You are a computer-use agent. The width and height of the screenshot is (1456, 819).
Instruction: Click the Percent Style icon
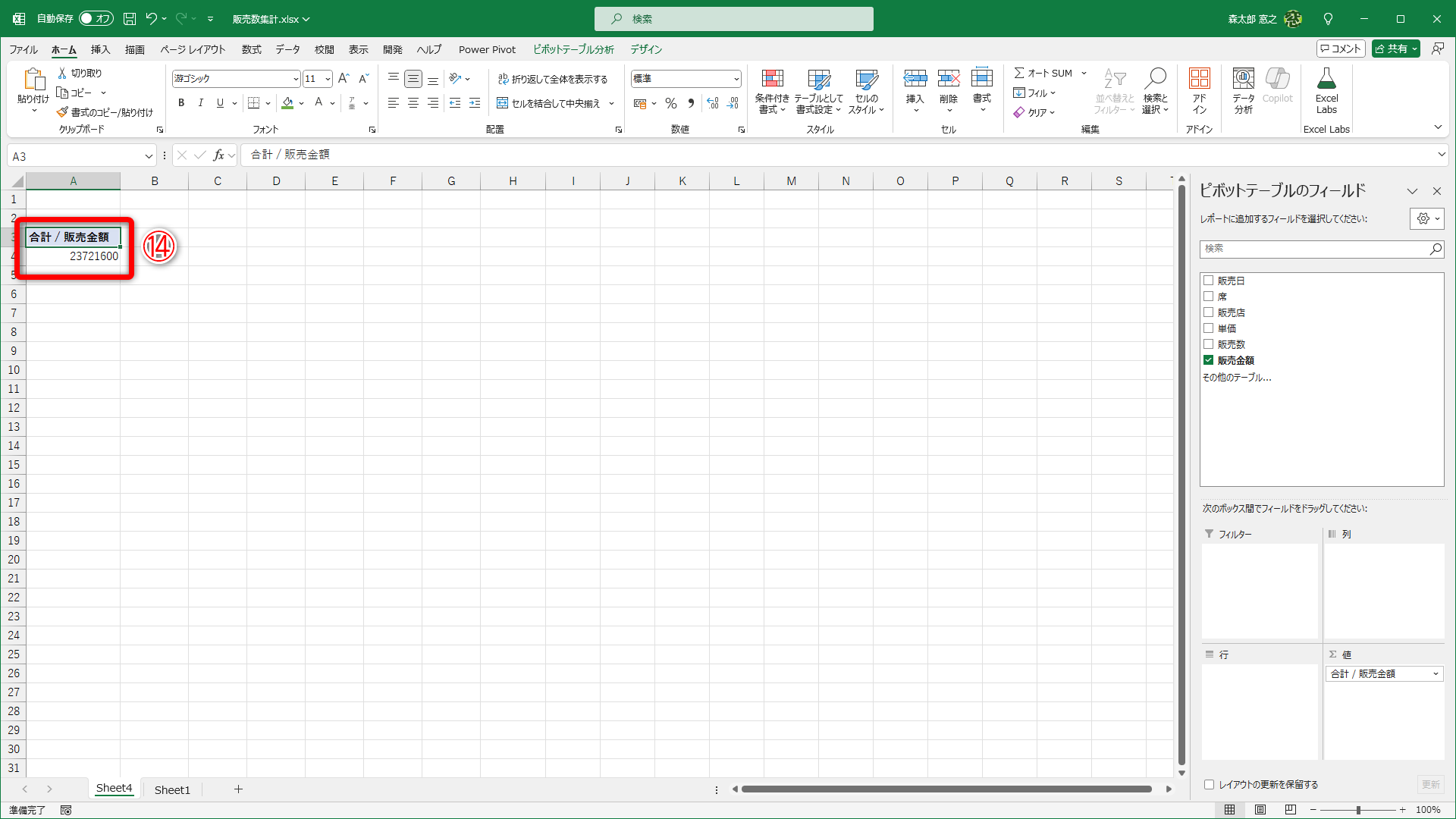coord(670,103)
